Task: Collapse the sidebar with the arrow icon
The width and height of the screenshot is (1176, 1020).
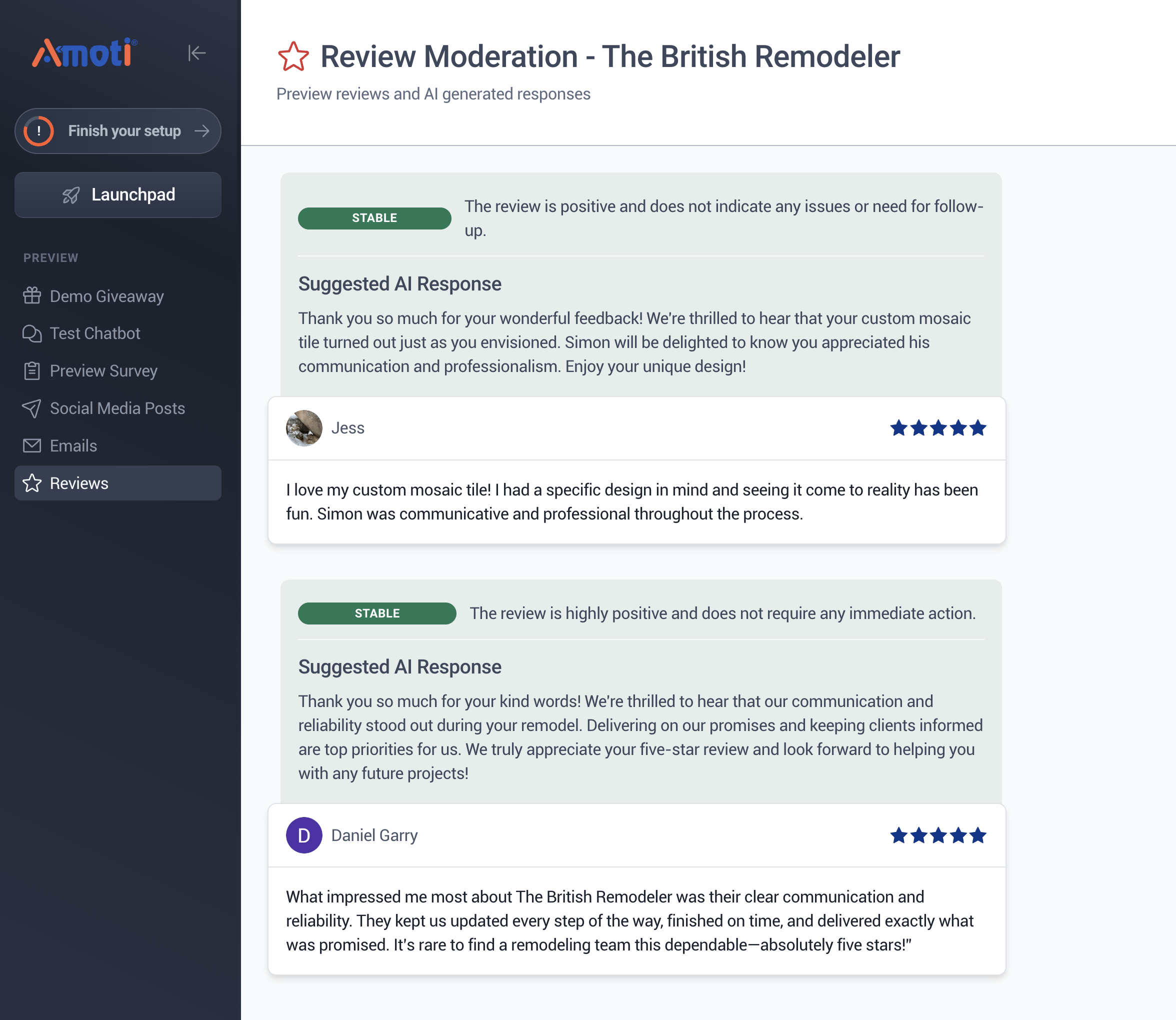Action: (197, 53)
